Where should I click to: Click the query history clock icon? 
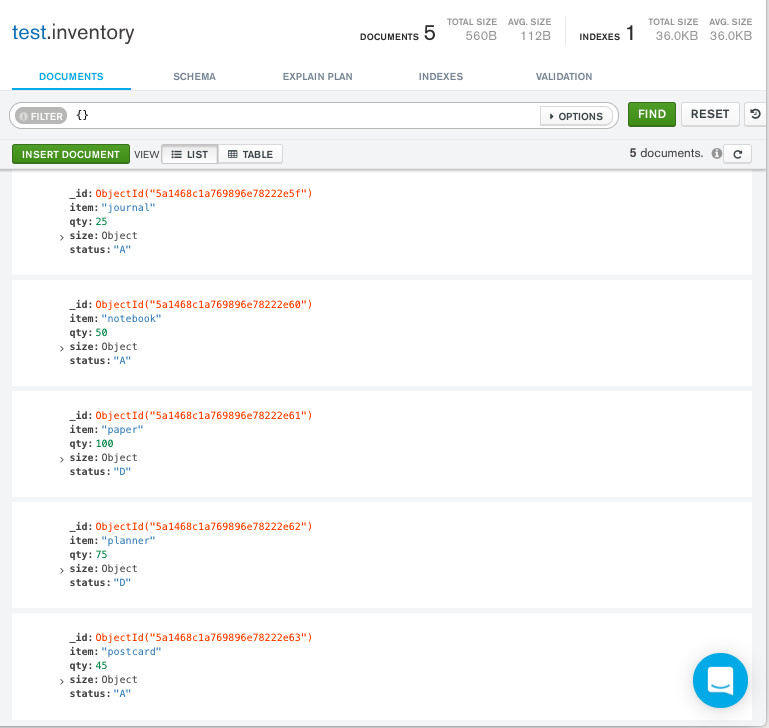[756, 115]
